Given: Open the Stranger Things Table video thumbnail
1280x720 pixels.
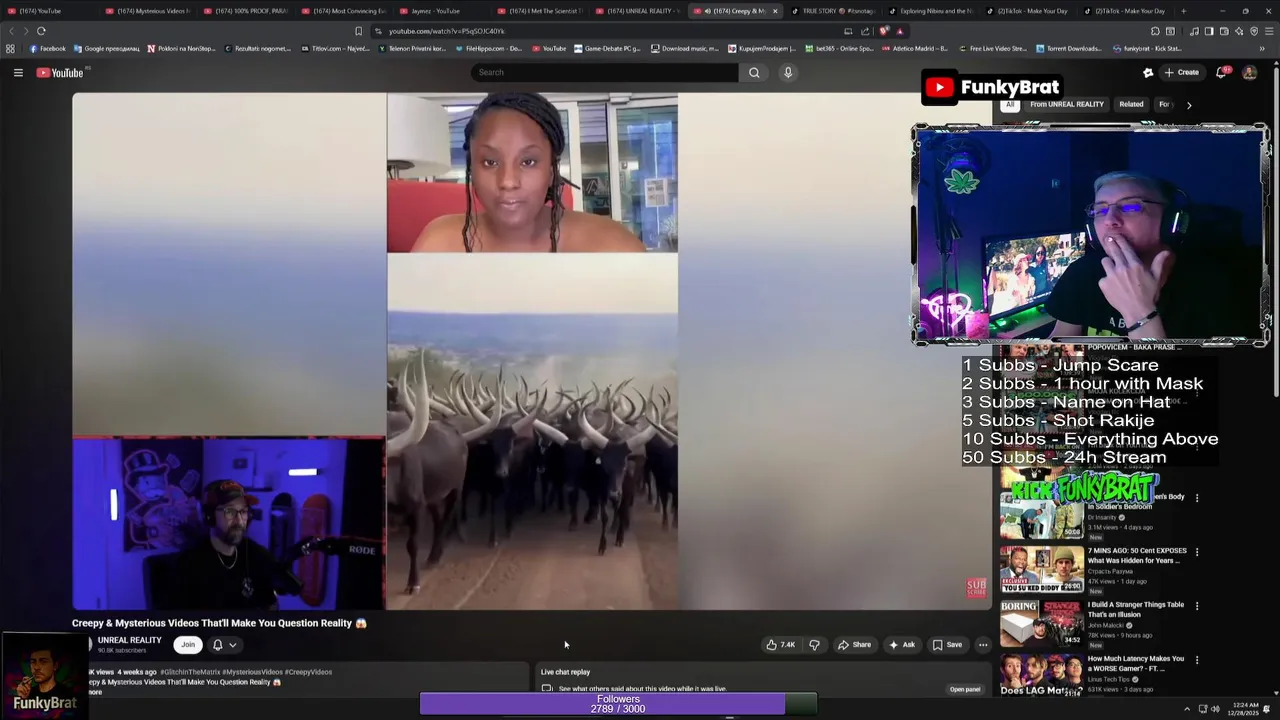Looking at the screenshot, I should pos(1041,623).
